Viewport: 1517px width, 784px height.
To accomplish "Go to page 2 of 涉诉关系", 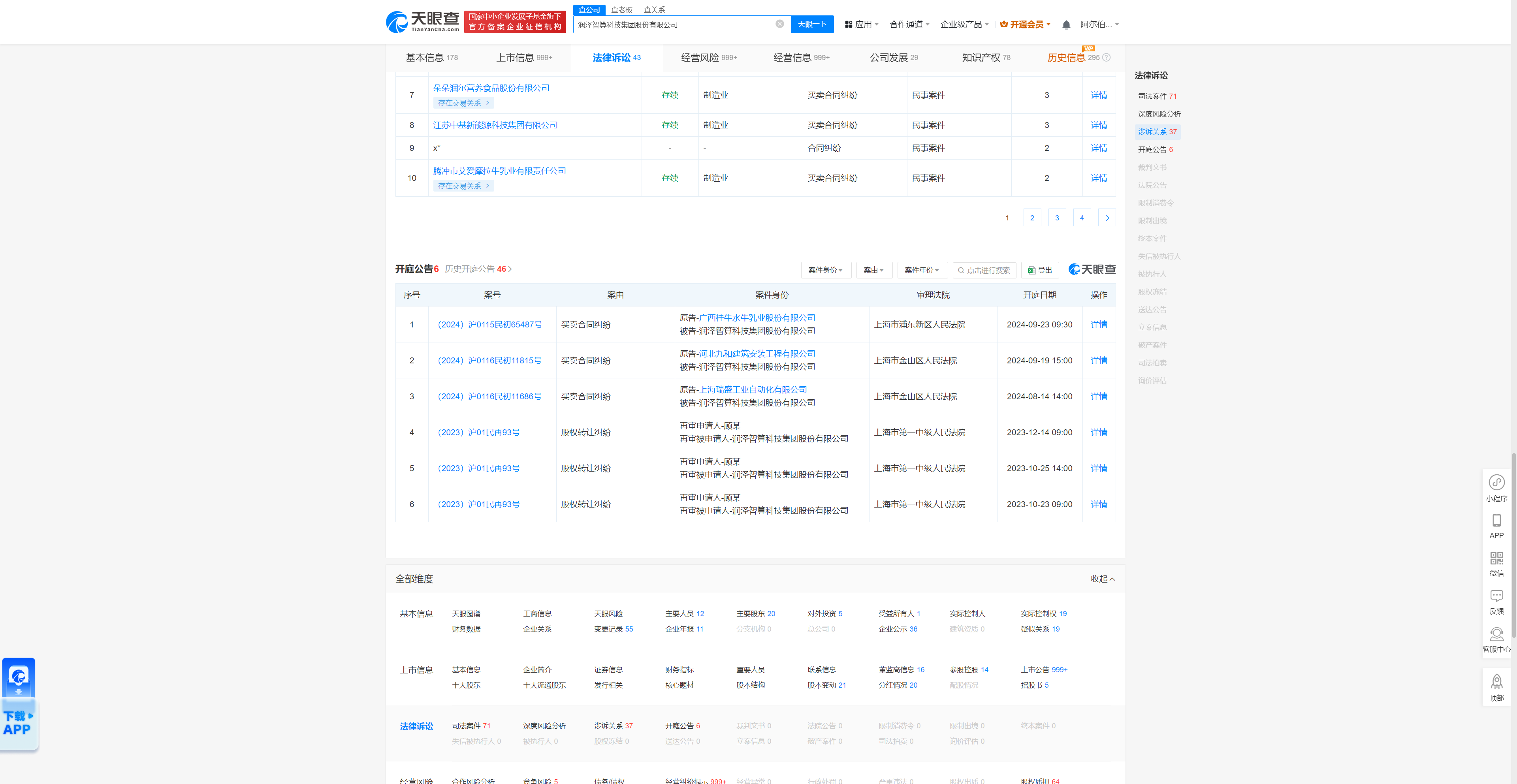I will point(1032,218).
